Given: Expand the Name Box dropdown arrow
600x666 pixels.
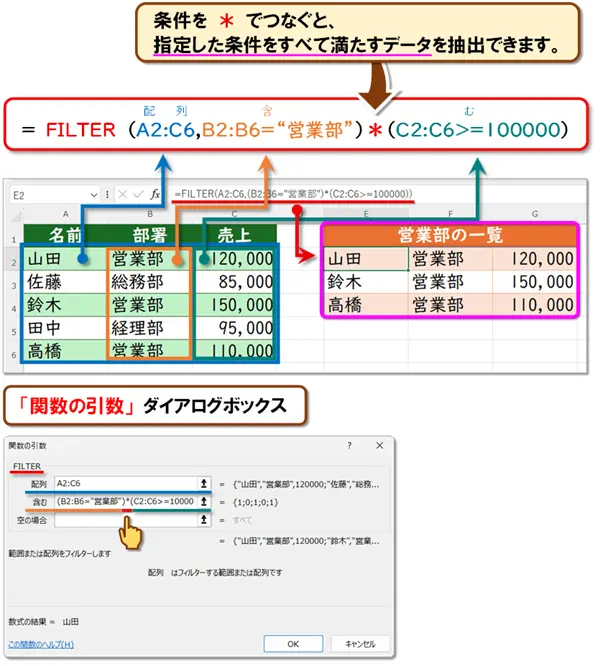Looking at the screenshot, I should pyautogui.click(x=94, y=195).
